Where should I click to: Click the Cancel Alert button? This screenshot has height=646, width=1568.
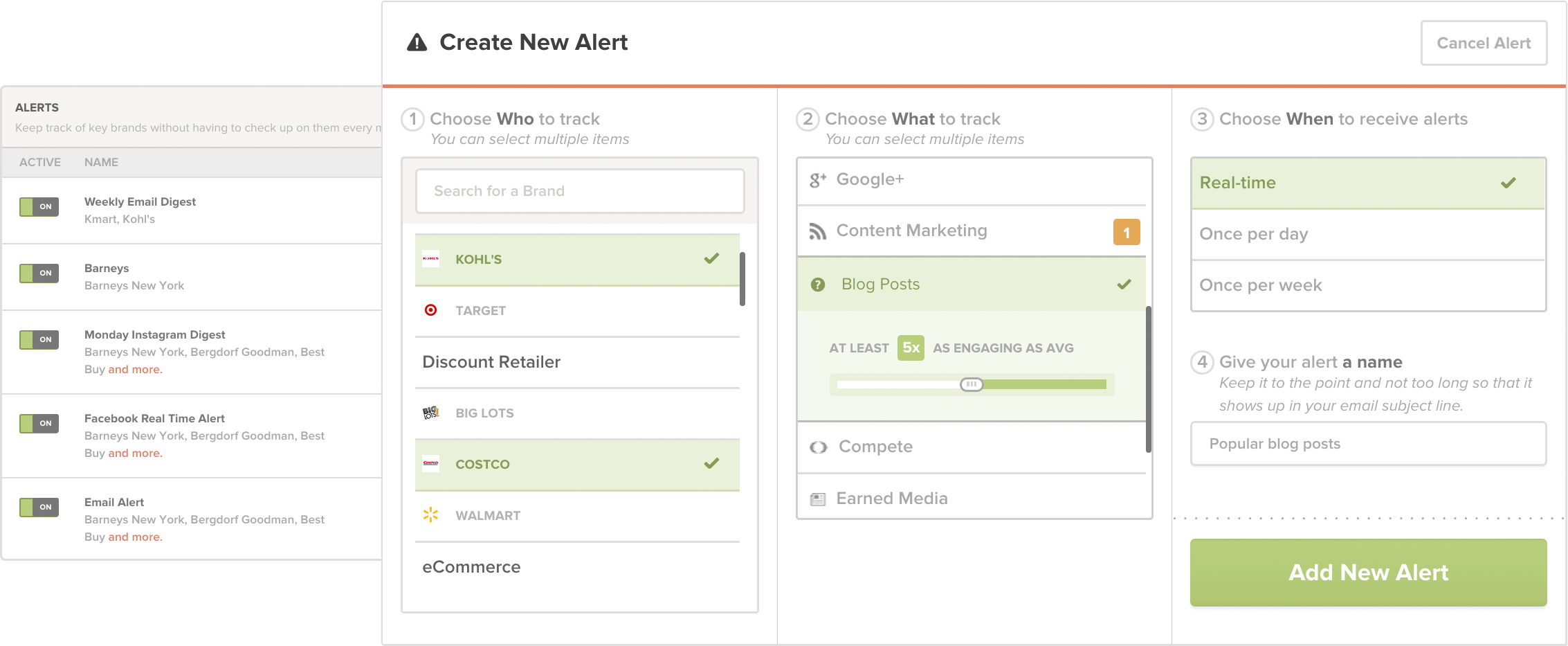[x=1484, y=43]
